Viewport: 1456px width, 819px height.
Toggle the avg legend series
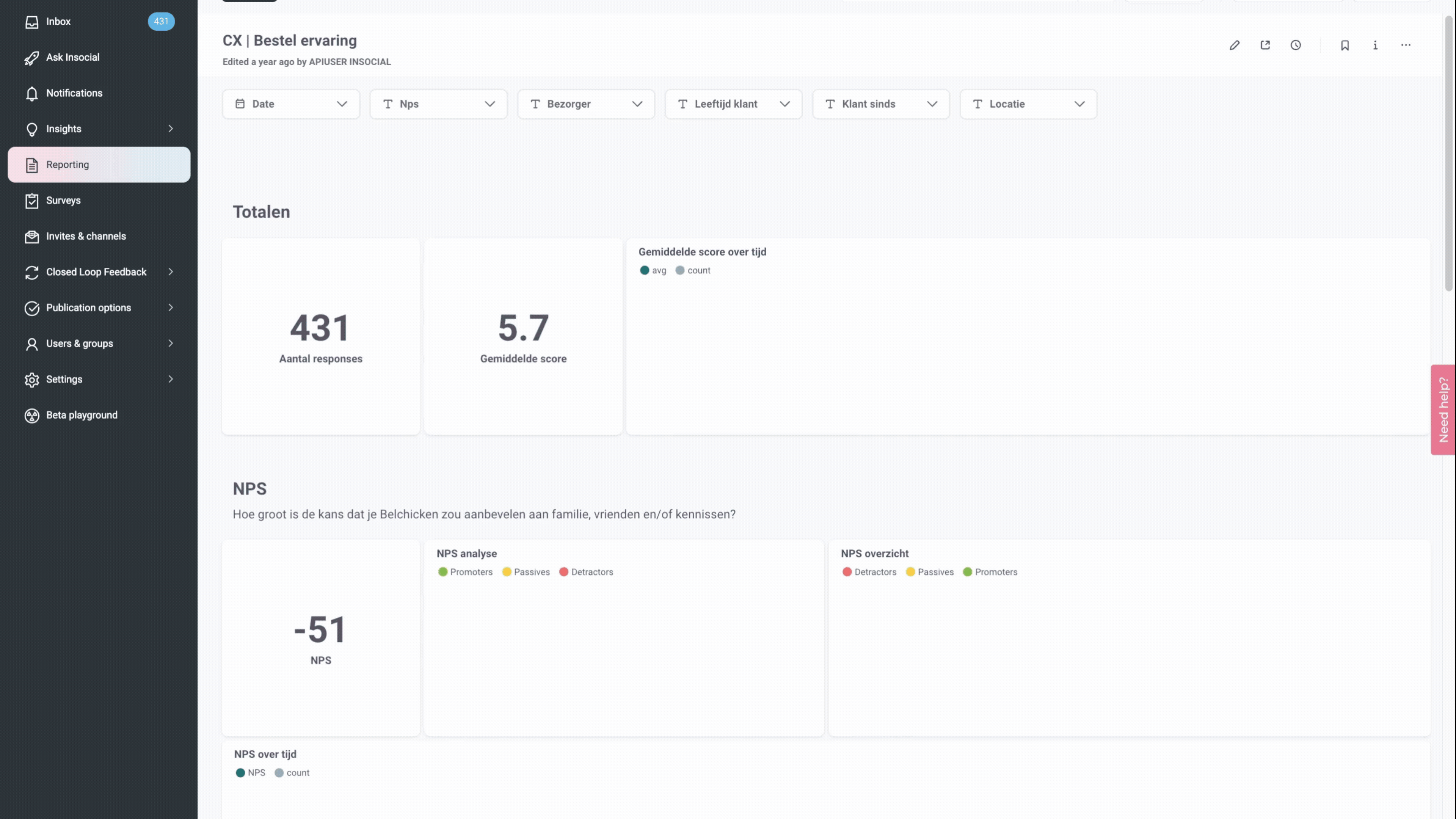pyautogui.click(x=653, y=270)
